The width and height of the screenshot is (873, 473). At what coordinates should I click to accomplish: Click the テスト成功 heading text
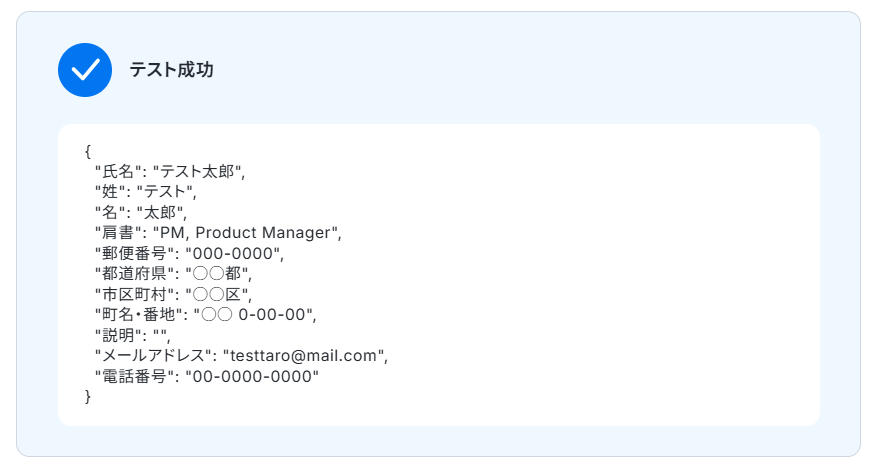(171, 70)
